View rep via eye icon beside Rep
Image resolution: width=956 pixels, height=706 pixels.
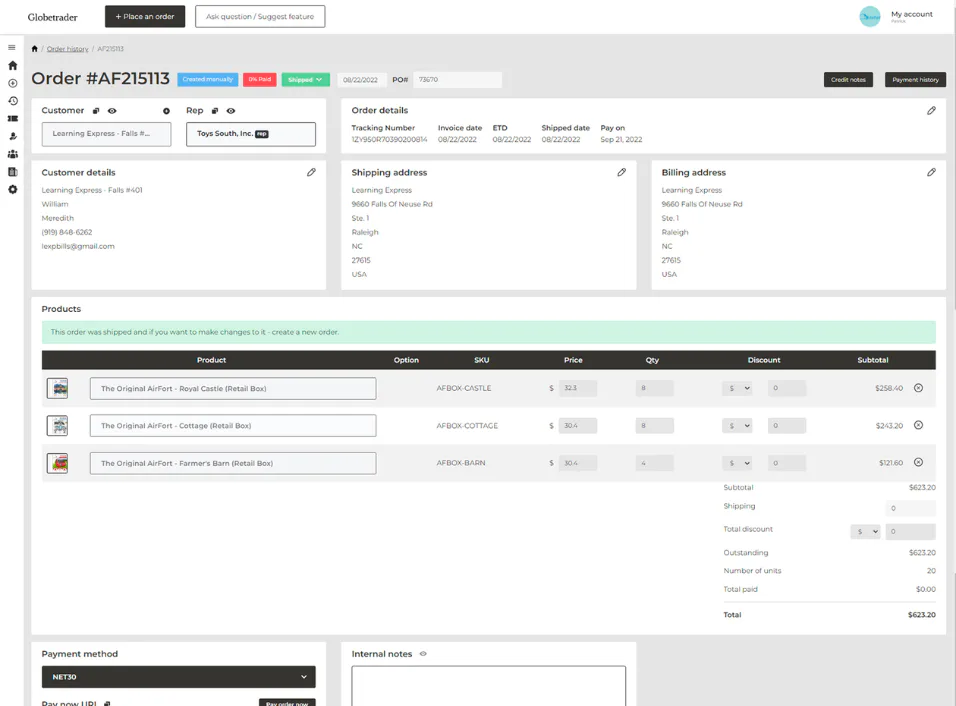coord(230,111)
